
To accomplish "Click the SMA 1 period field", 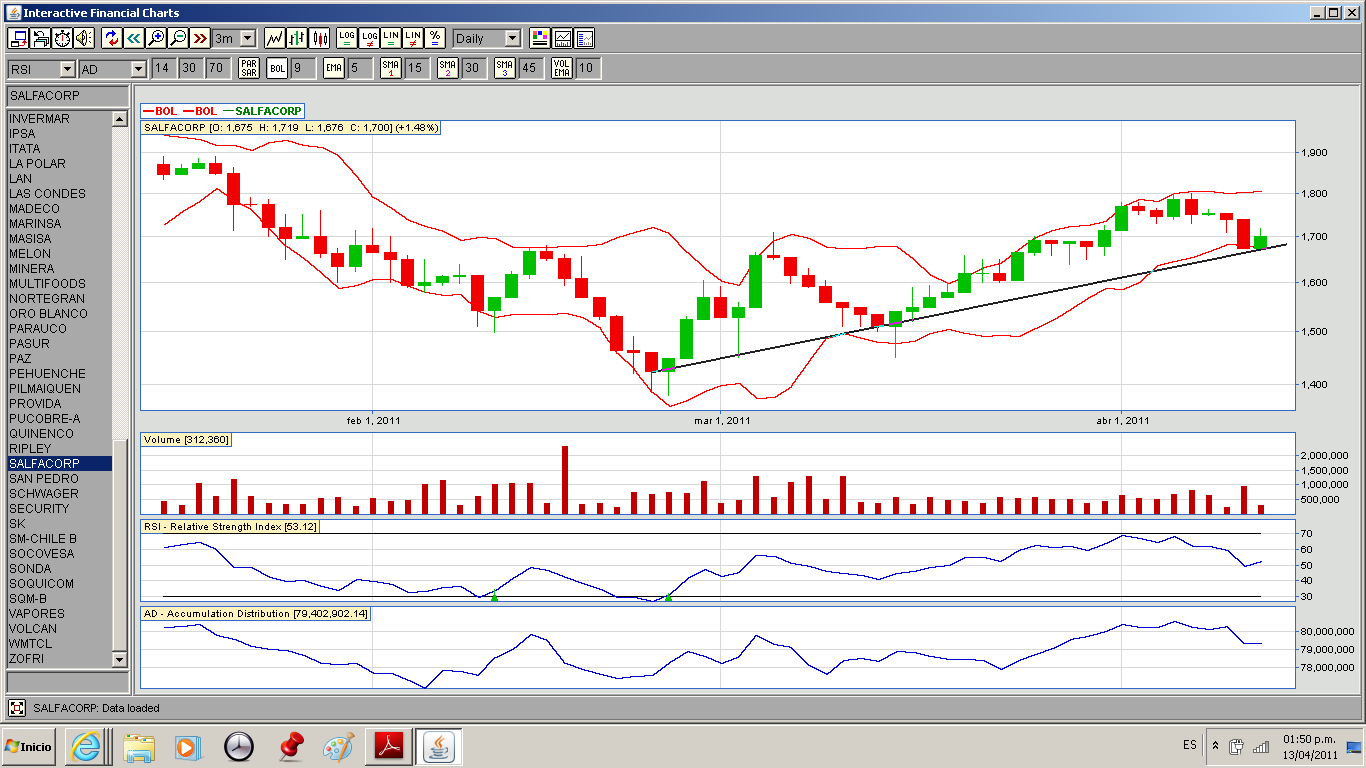I will coord(415,68).
